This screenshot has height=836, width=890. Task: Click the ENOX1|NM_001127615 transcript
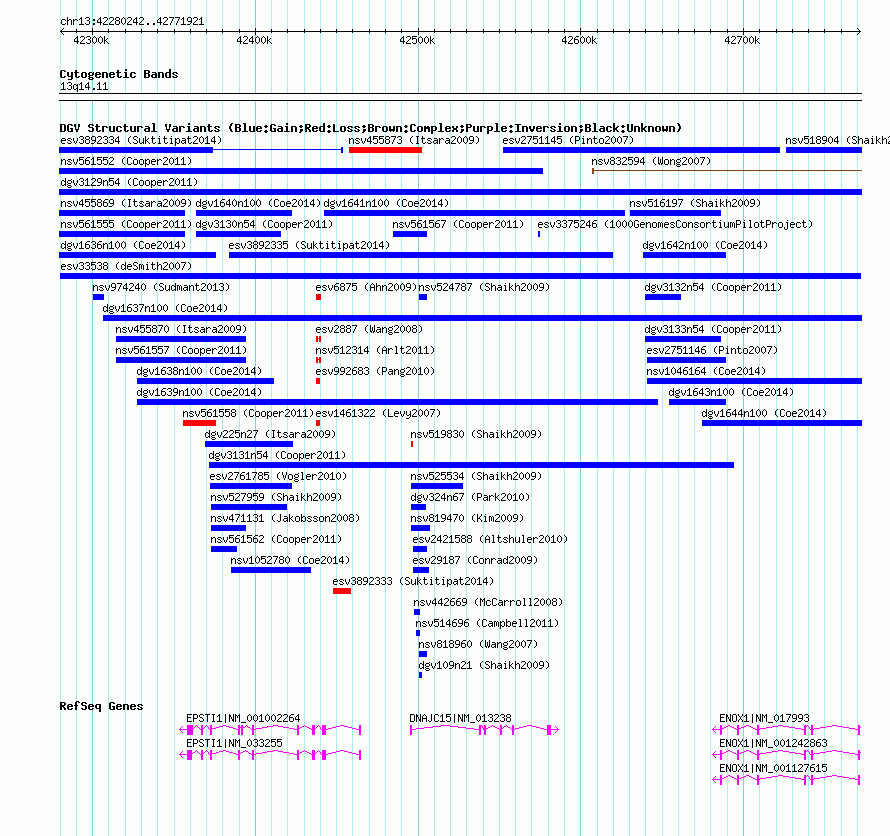click(x=787, y=779)
